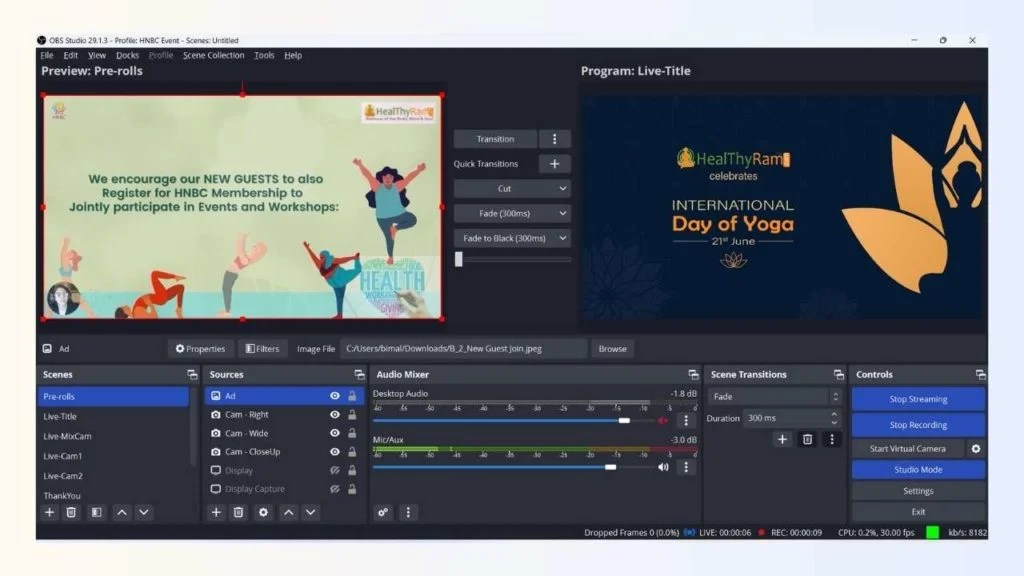Viewport: 1024px width, 576px height.
Task: Pop out the Audio Mixer dock
Action: click(693, 374)
